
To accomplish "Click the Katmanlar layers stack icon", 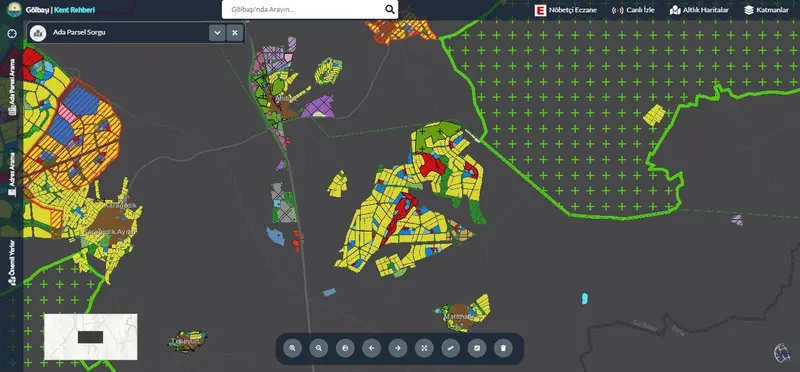I will point(749,10).
